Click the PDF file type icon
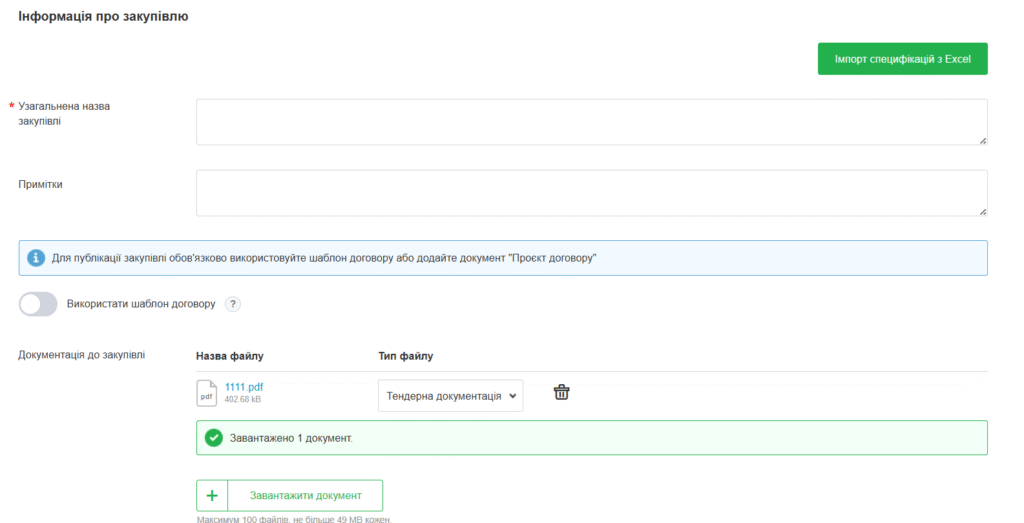The width and height of the screenshot is (1024, 523). pos(206,394)
